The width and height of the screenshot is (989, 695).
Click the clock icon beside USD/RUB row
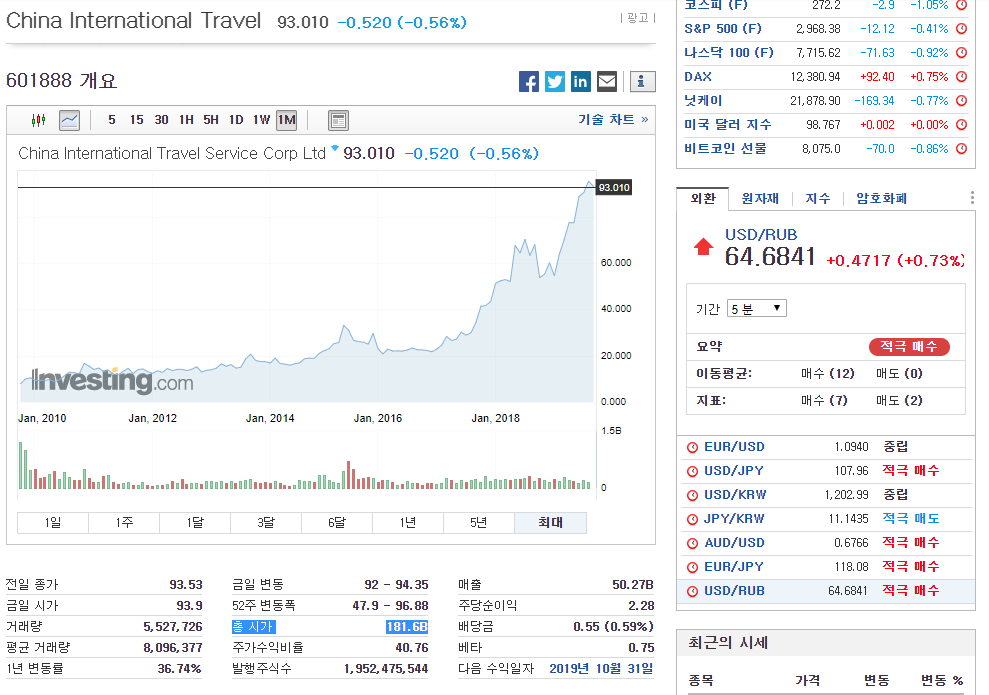pyautogui.click(x=692, y=591)
